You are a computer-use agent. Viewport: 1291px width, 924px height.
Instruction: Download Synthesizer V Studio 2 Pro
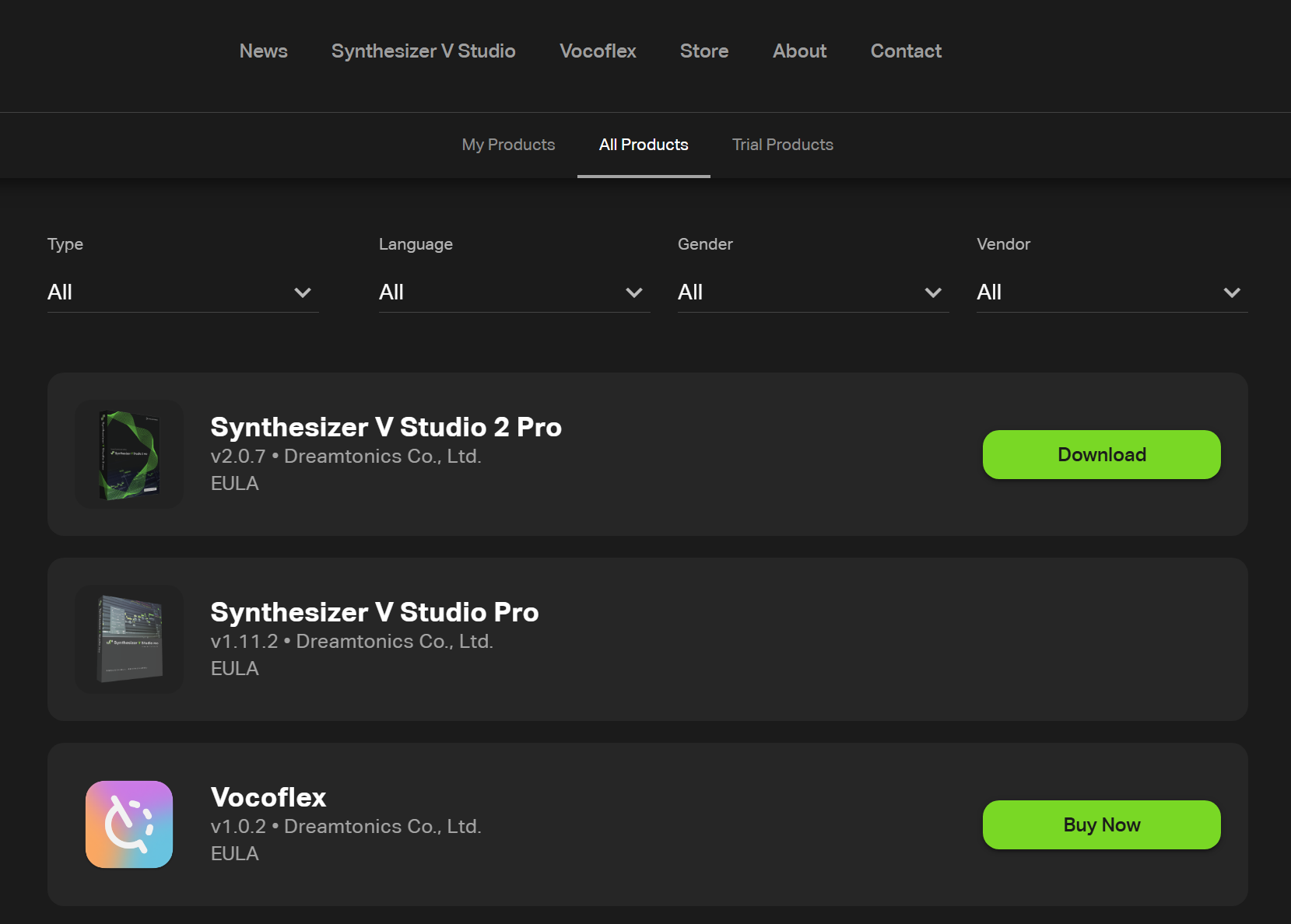[x=1102, y=455]
